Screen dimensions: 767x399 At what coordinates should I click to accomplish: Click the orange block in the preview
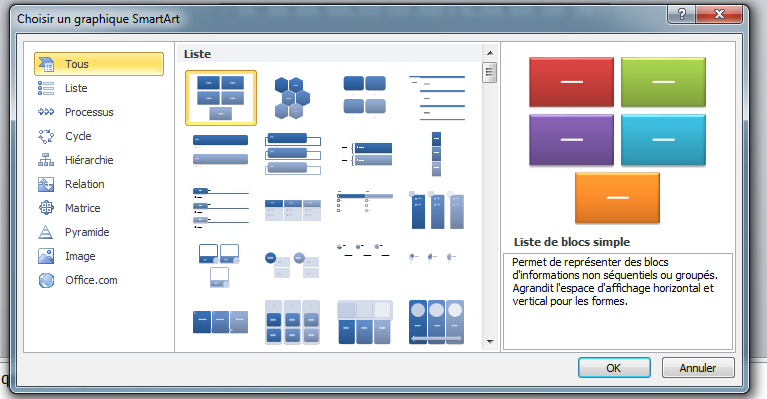pyautogui.click(x=617, y=198)
